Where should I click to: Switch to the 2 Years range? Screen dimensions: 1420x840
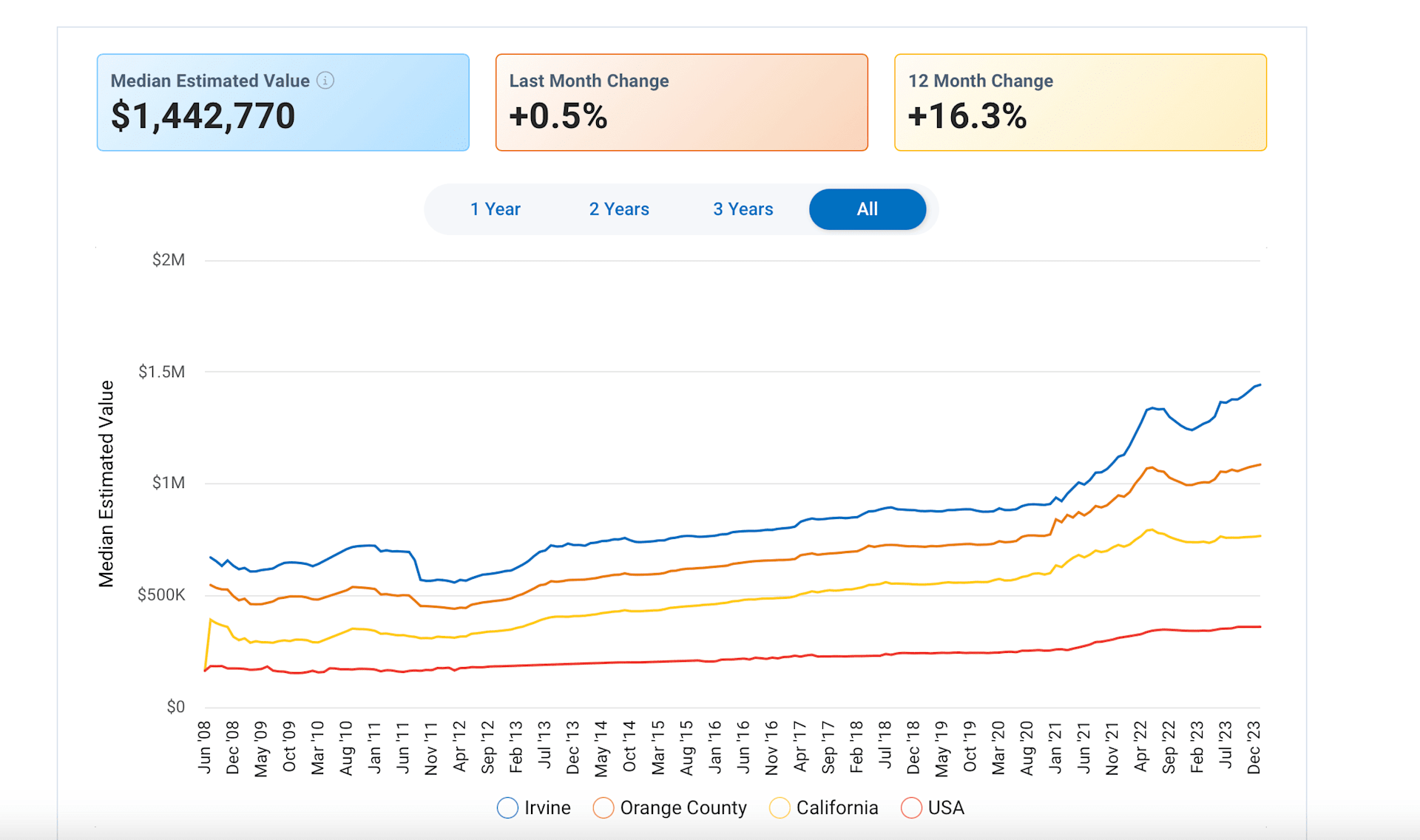tap(619, 209)
